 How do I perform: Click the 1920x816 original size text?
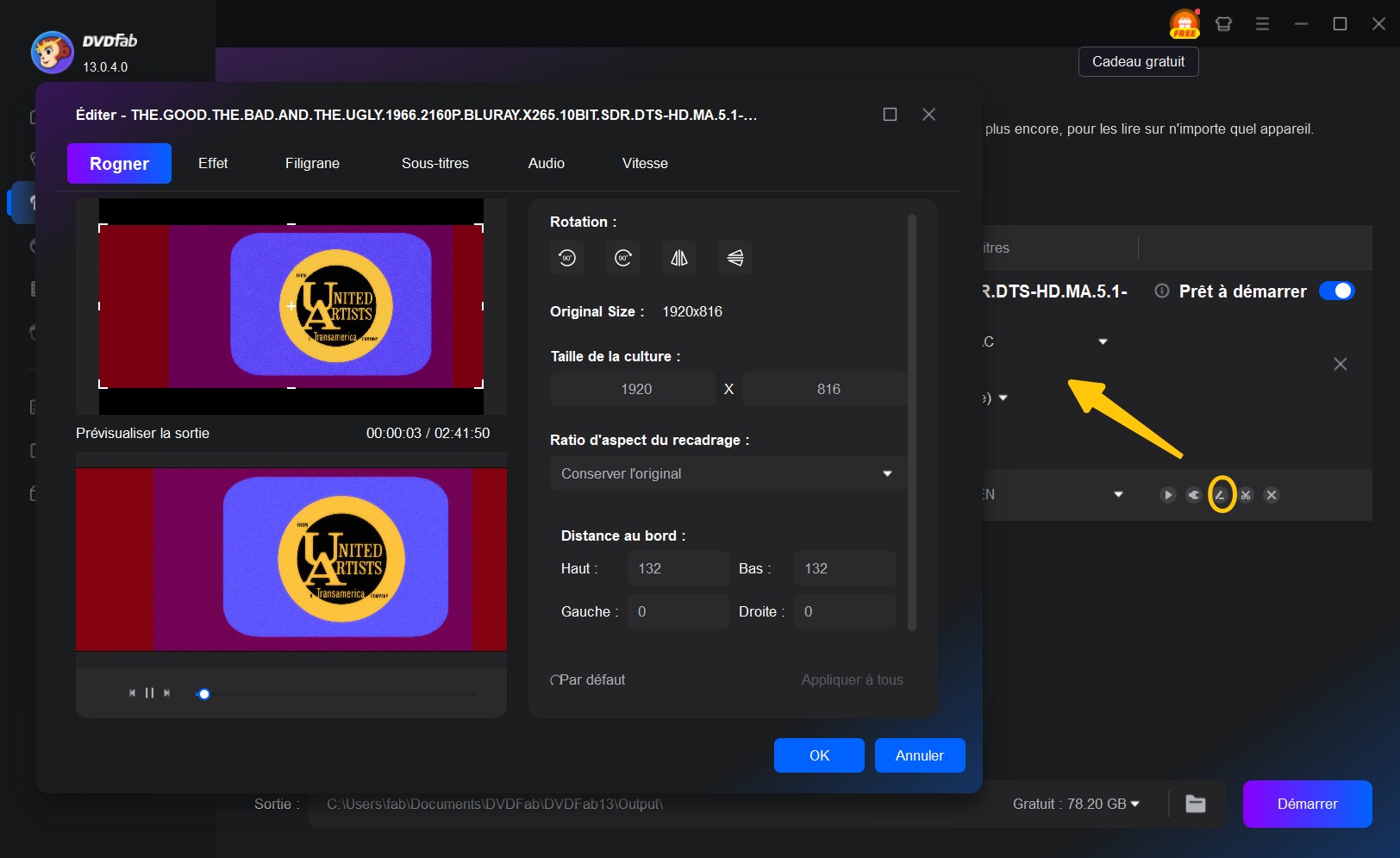click(692, 311)
